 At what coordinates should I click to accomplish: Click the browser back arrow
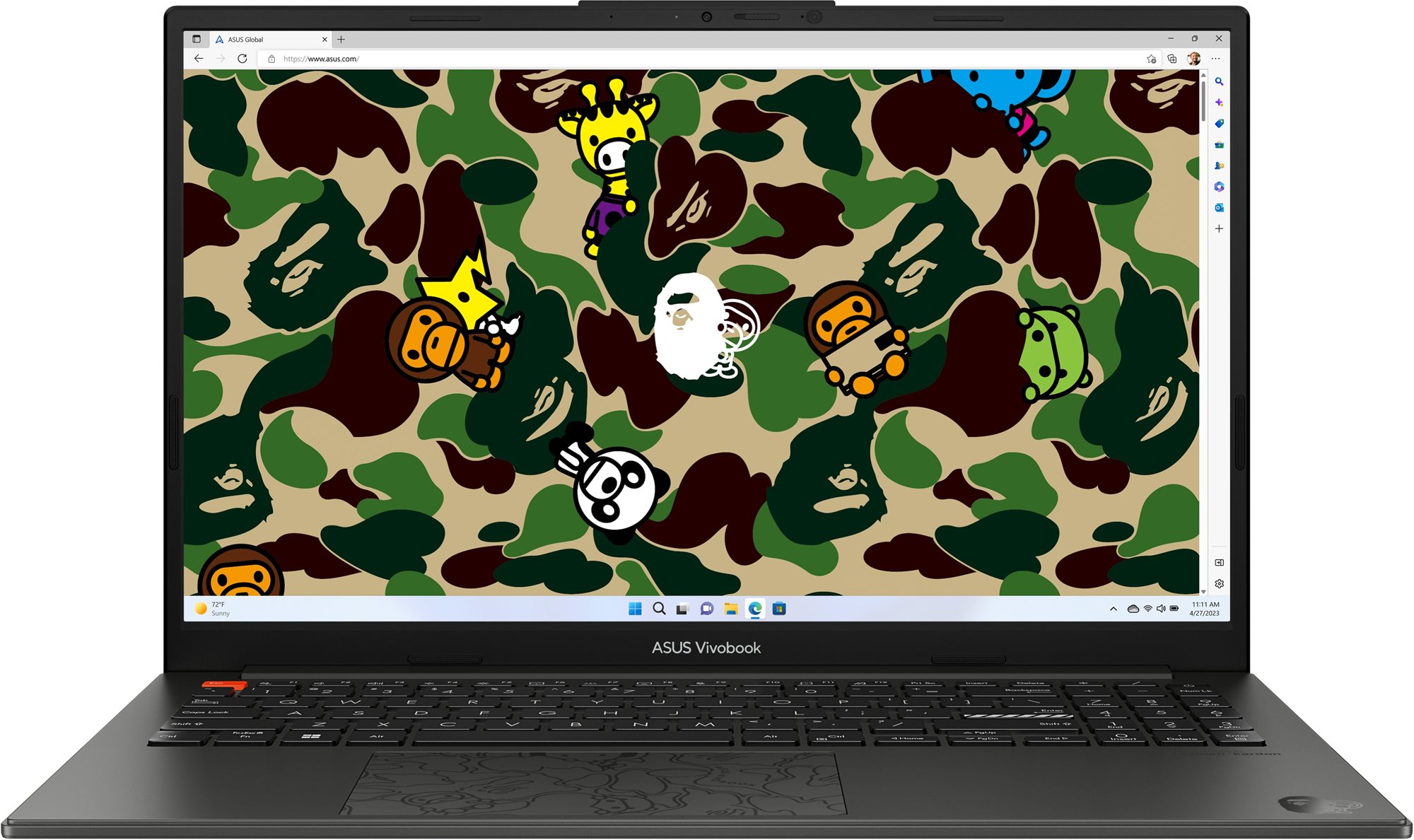pos(199,59)
